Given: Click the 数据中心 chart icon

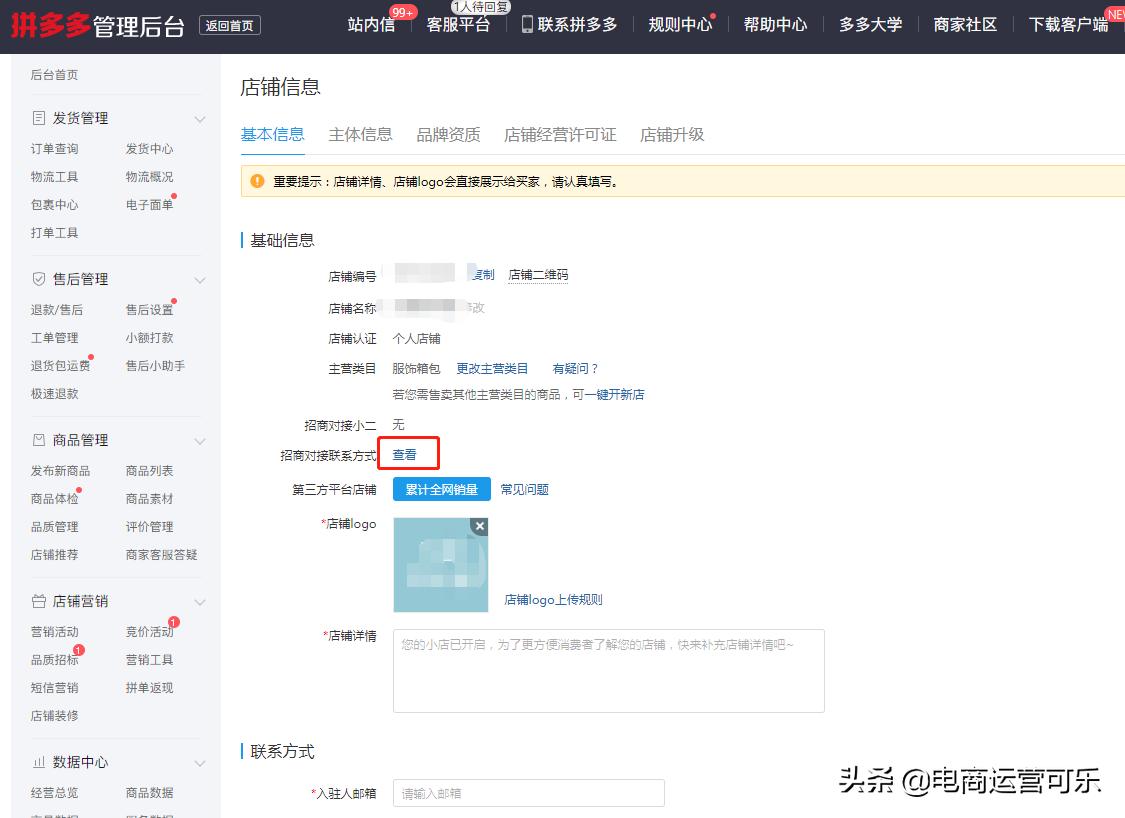Looking at the screenshot, I should click(x=39, y=762).
